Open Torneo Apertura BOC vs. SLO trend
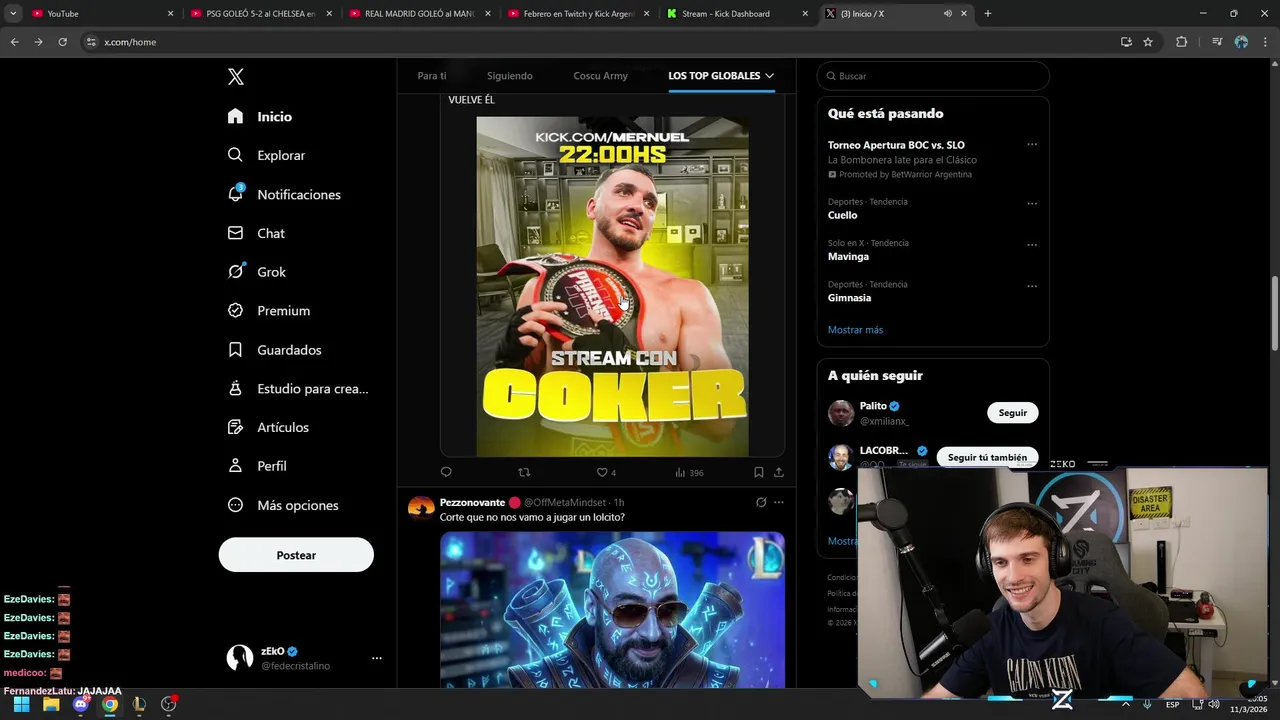 (x=896, y=145)
